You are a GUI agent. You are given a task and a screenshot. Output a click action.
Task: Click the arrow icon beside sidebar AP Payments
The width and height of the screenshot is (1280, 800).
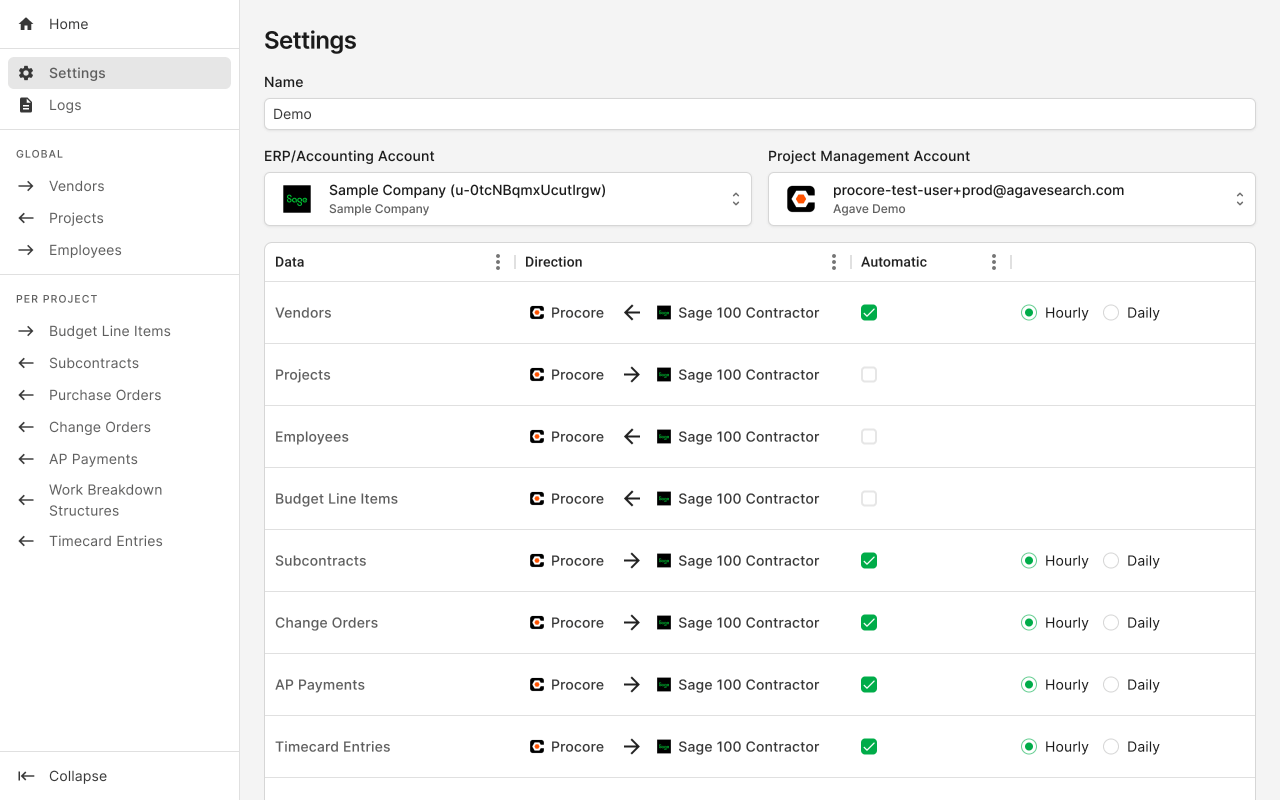tap(26, 459)
